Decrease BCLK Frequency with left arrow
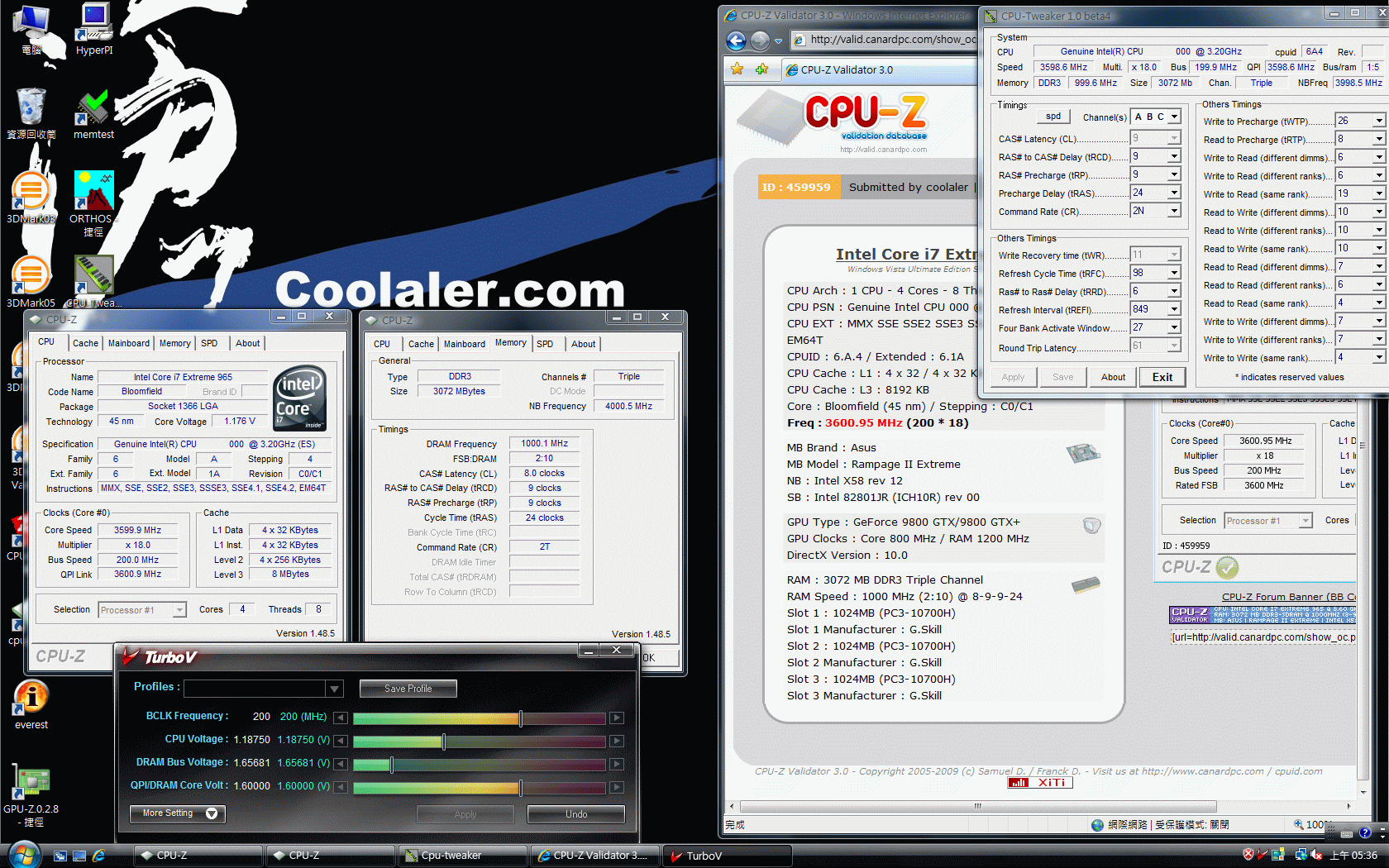This screenshot has width=1389, height=868. point(340,718)
